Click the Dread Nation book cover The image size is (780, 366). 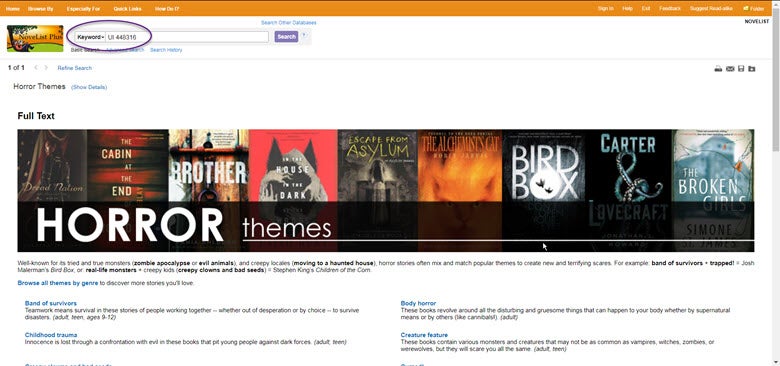52,190
